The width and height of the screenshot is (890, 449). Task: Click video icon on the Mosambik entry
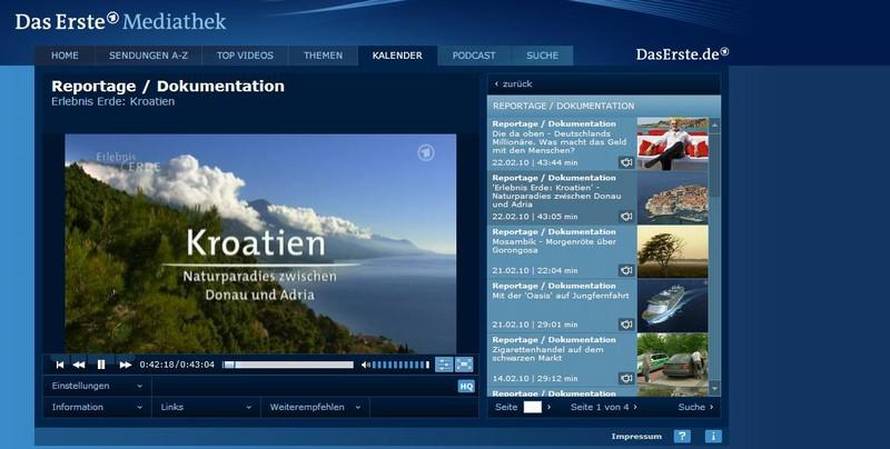(626, 270)
